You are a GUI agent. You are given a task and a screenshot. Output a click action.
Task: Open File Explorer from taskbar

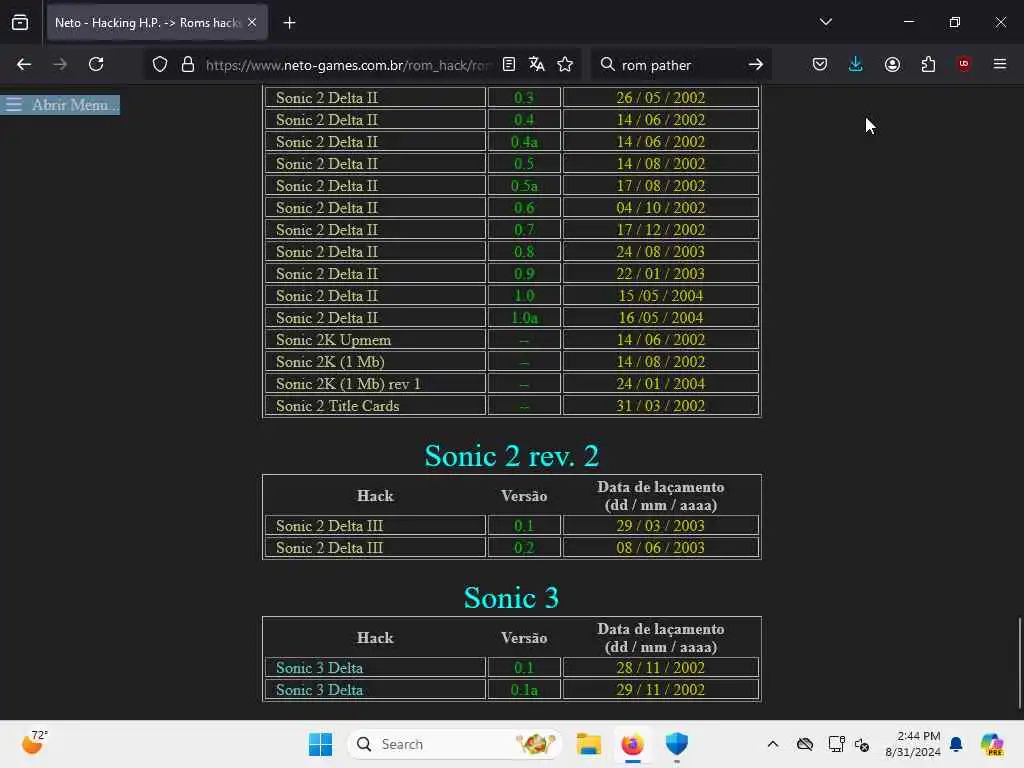click(x=588, y=744)
